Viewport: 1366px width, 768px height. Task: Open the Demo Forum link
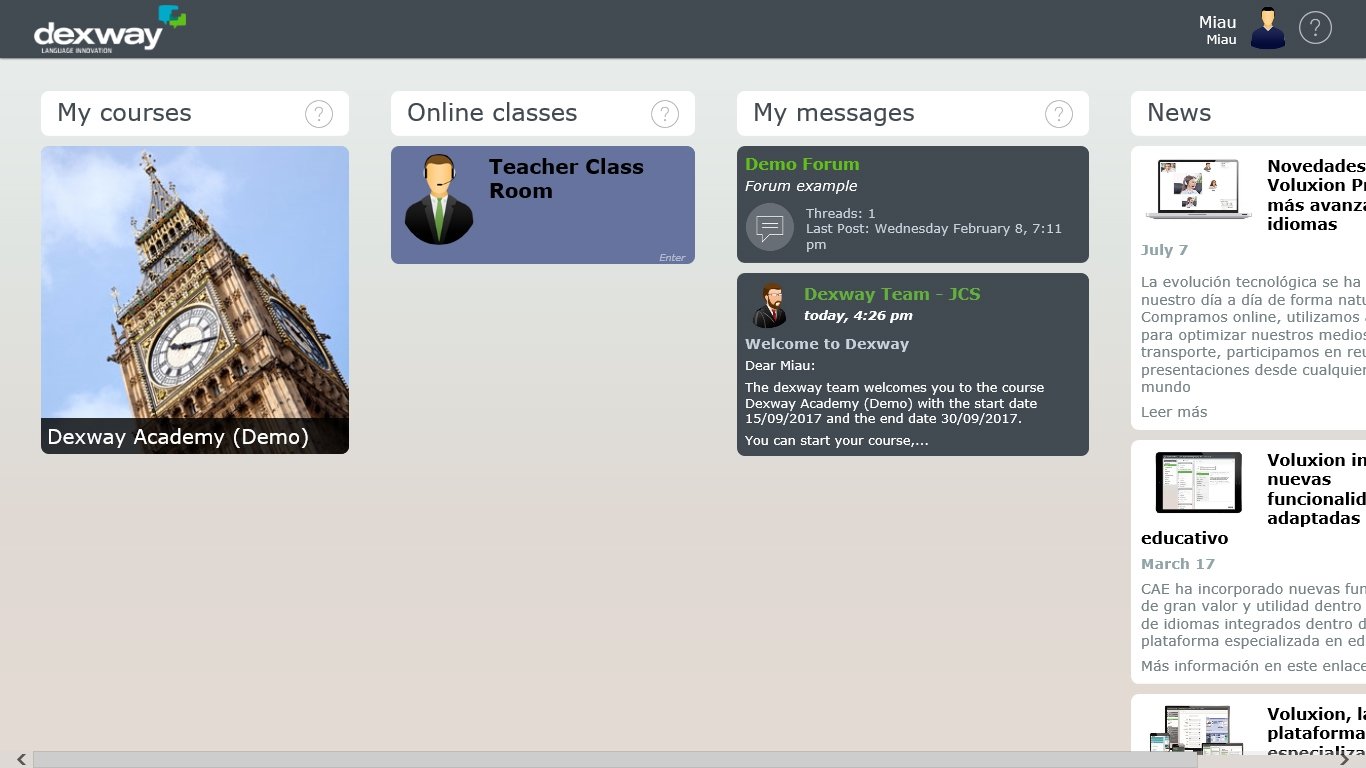[x=802, y=164]
